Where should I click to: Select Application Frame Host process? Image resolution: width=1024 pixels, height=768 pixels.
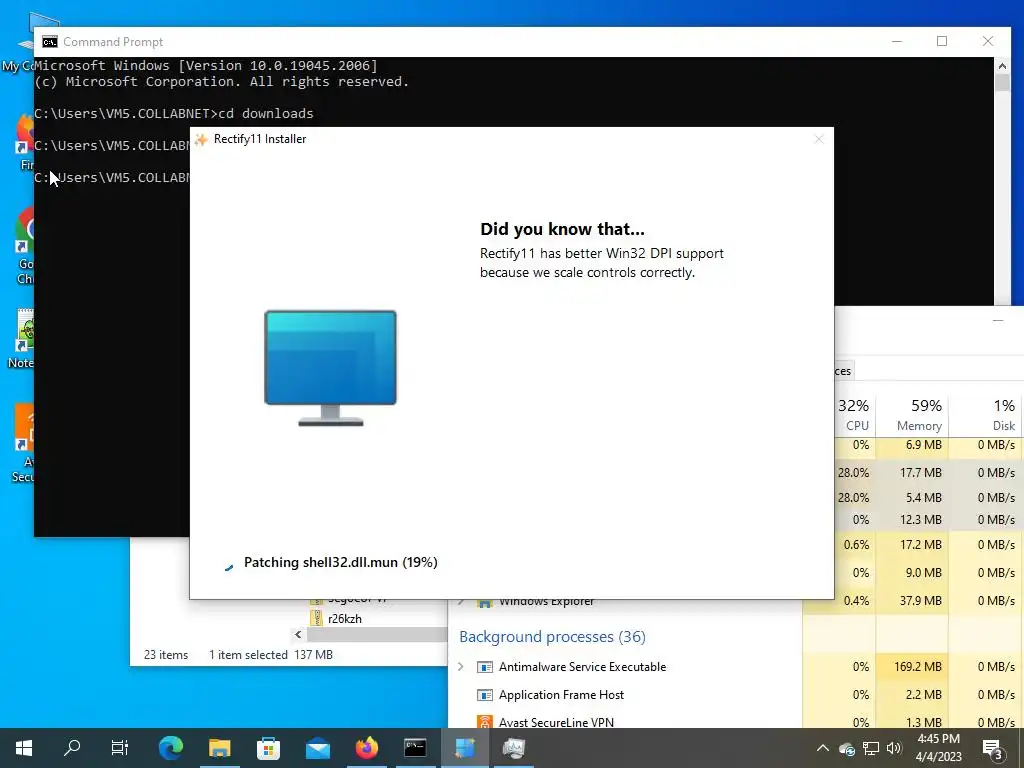click(x=561, y=695)
